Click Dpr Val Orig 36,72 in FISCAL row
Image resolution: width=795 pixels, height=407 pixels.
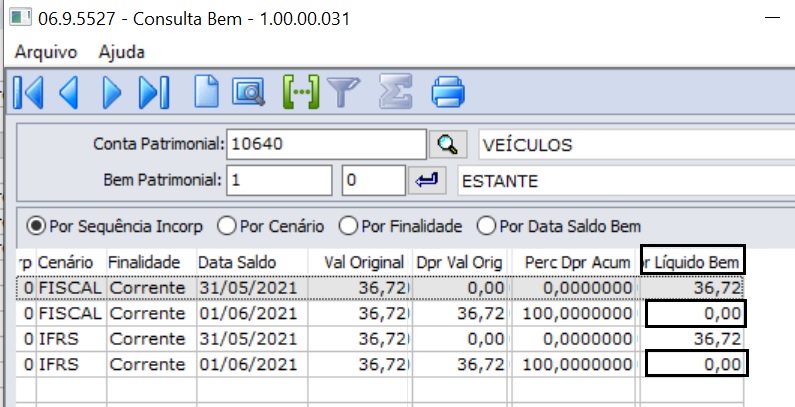459,314
